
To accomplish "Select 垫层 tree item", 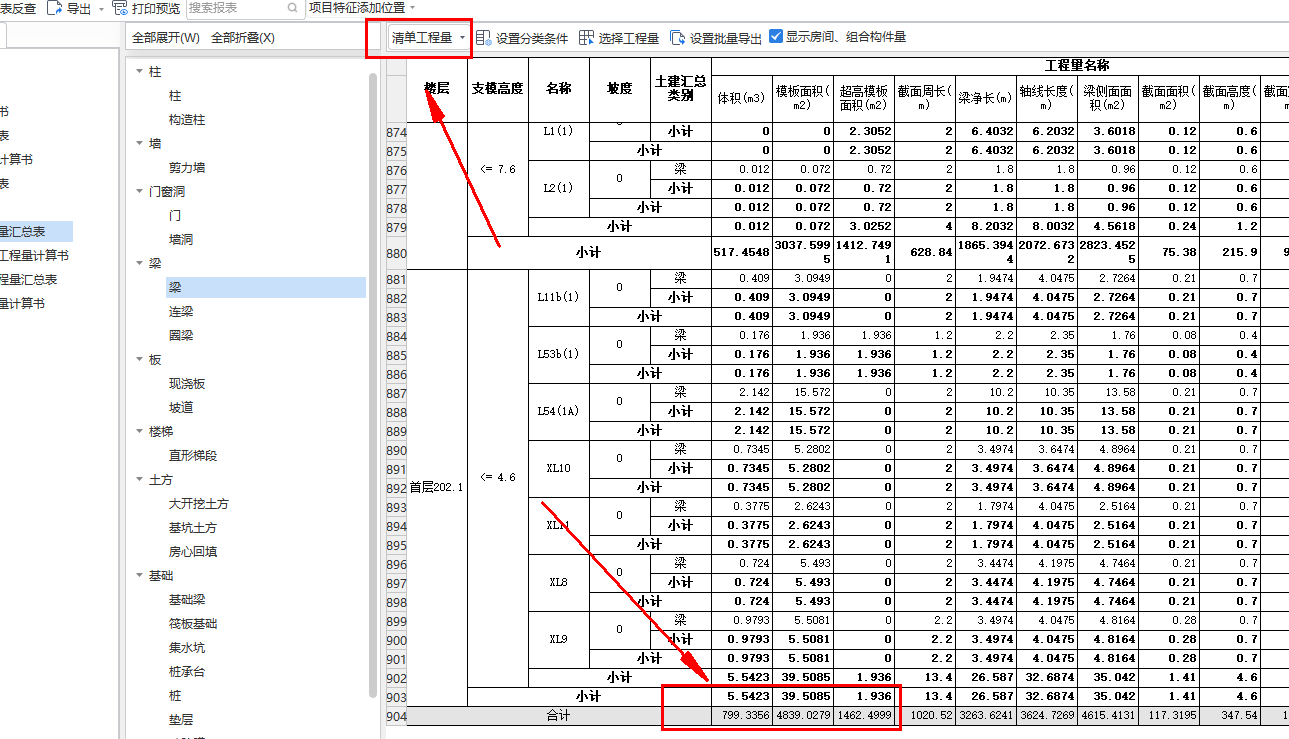I will point(181,720).
